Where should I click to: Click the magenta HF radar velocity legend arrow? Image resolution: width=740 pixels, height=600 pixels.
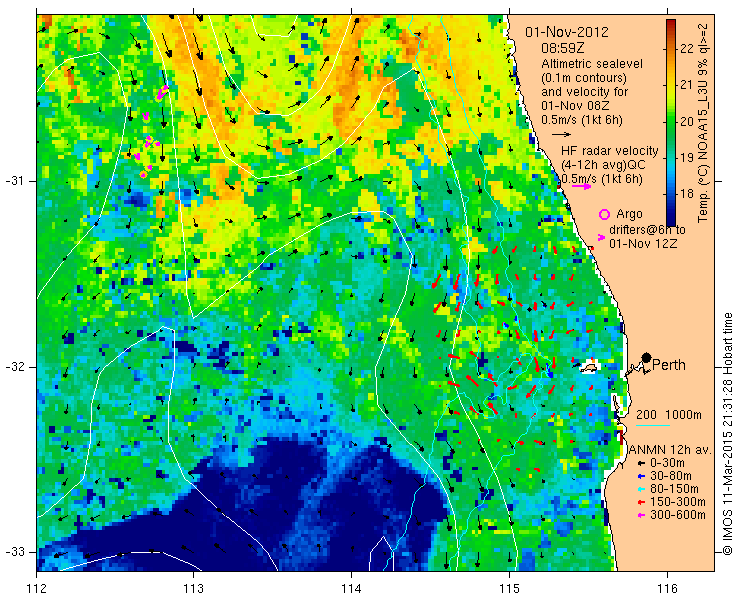pos(581,186)
